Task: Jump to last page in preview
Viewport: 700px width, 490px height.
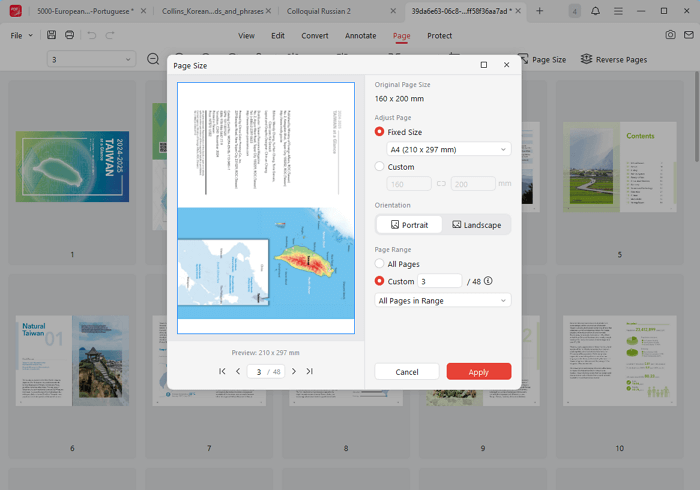Action: click(x=310, y=371)
